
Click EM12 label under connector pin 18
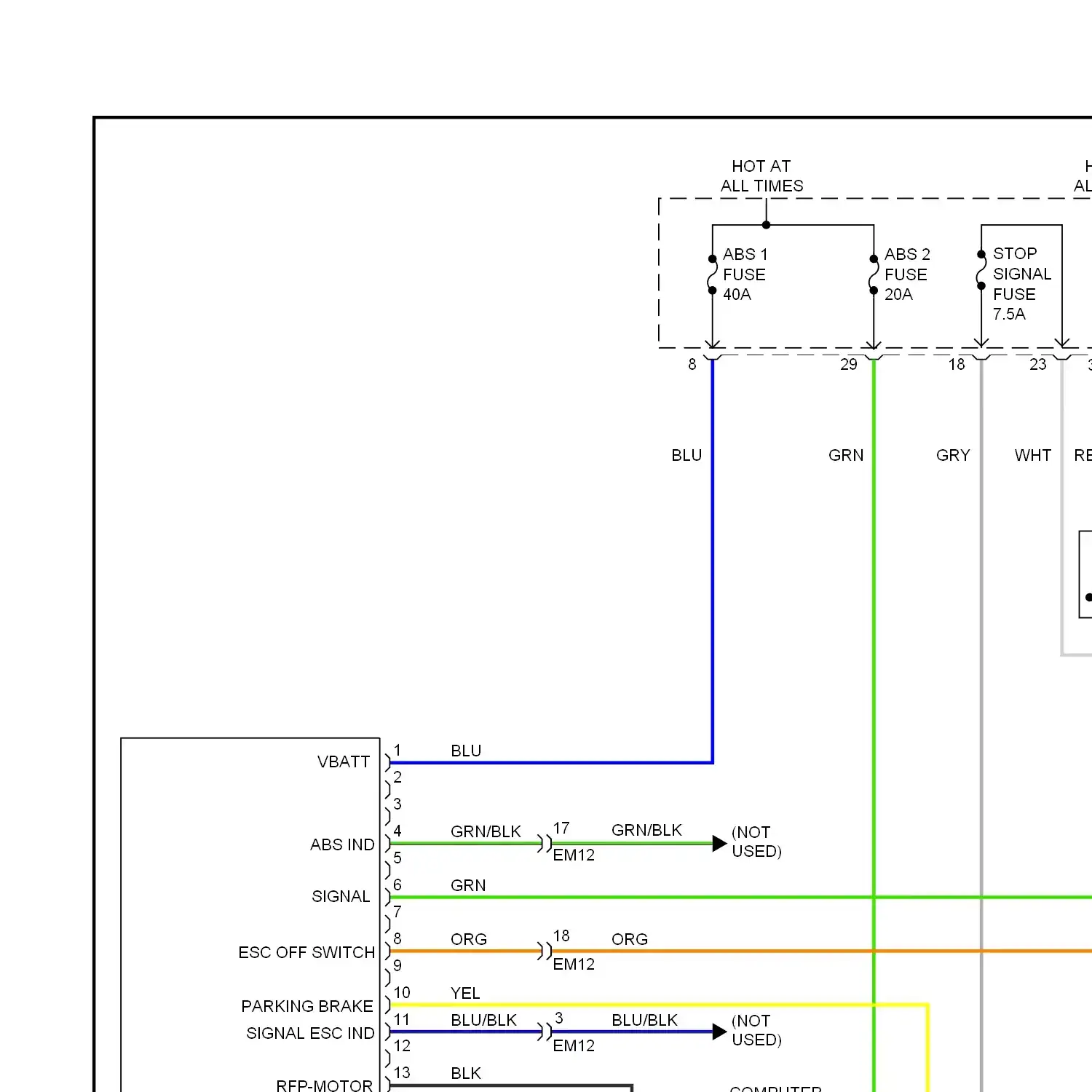click(x=574, y=965)
